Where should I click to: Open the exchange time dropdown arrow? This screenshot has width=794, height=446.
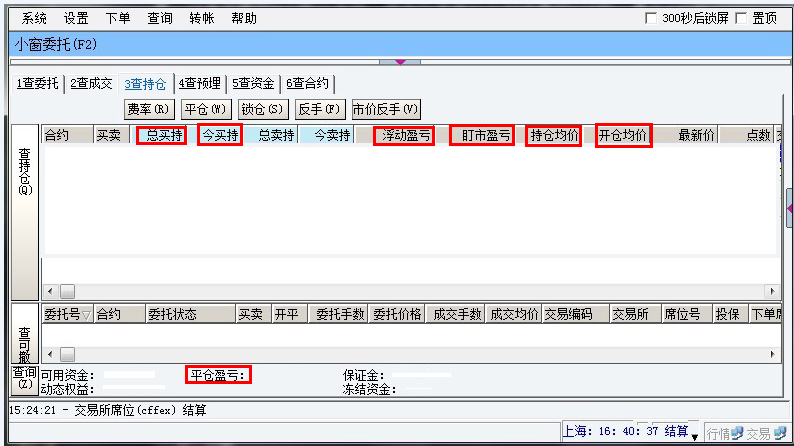(x=695, y=436)
